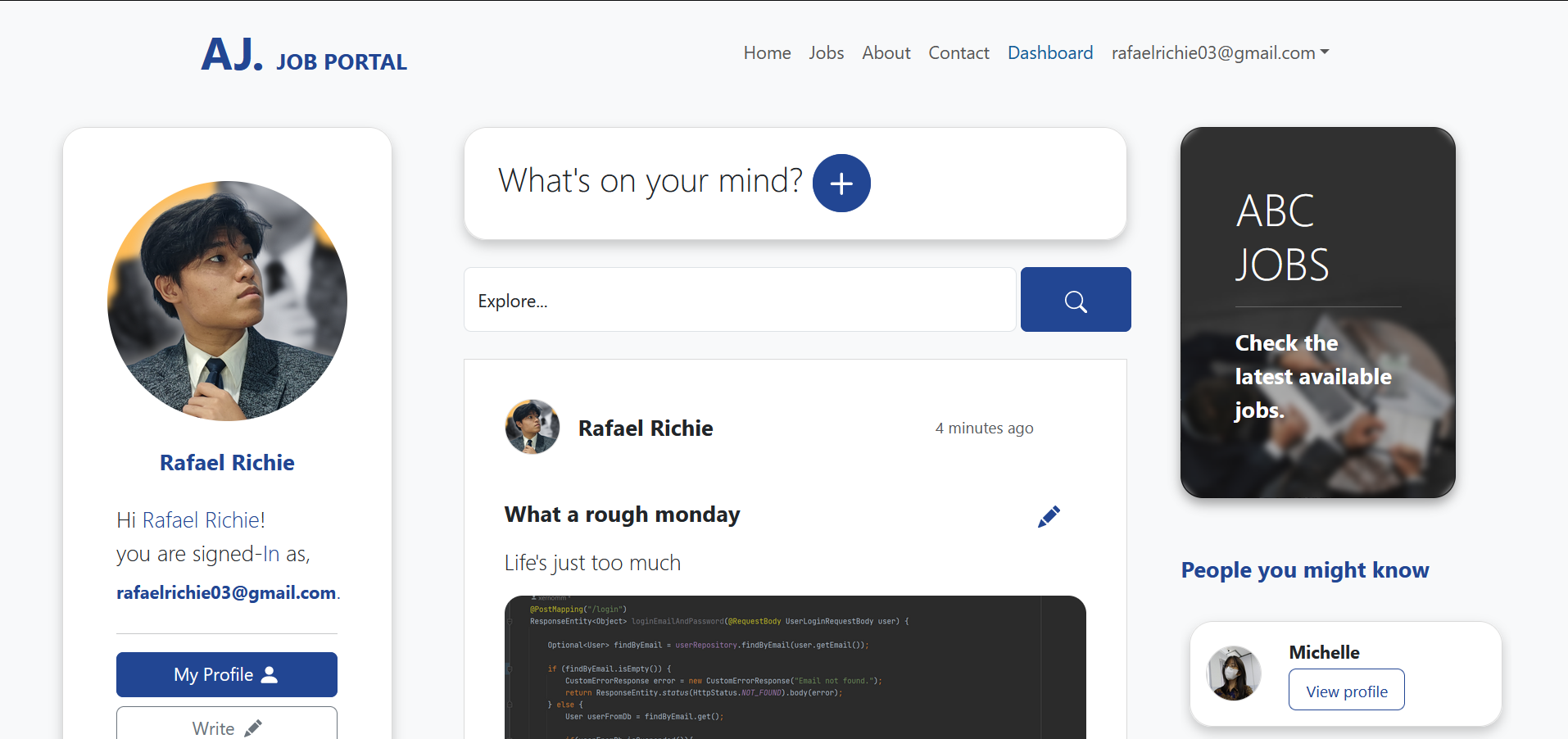Click the Write button in sidebar
The width and height of the screenshot is (1568, 739).
227,725
